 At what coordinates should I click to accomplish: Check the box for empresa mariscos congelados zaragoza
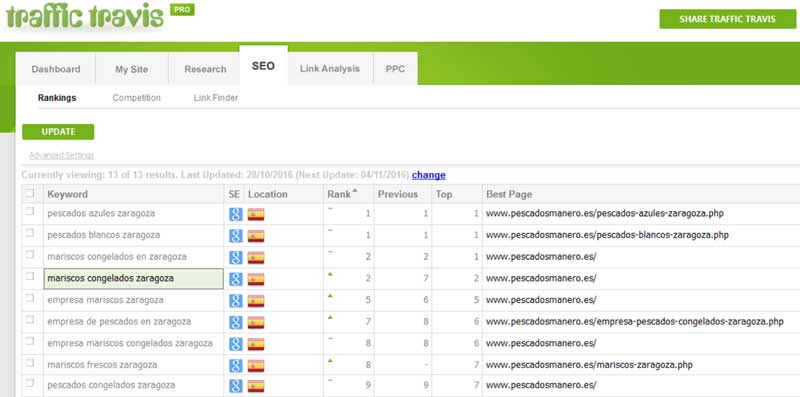point(30,341)
